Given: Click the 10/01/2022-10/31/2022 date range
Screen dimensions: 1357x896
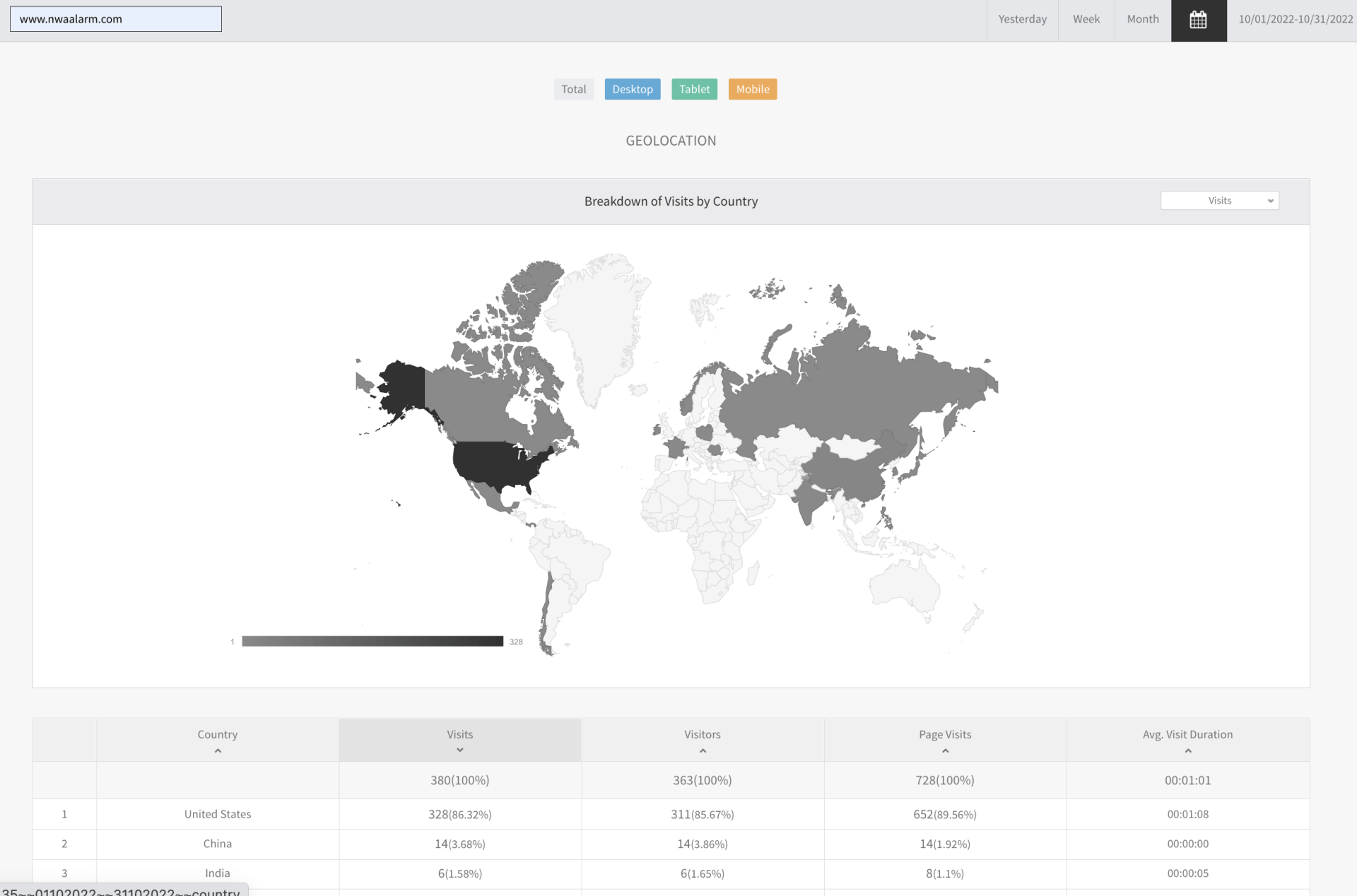Looking at the screenshot, I should (1295, 20).
